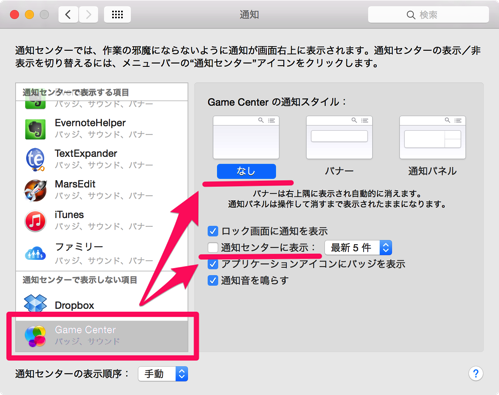Image resolution: width=499 pixels, height=395 pixels.
Task: Click the 通知パネル style preview thumbnail
Action: pos(432,137)
